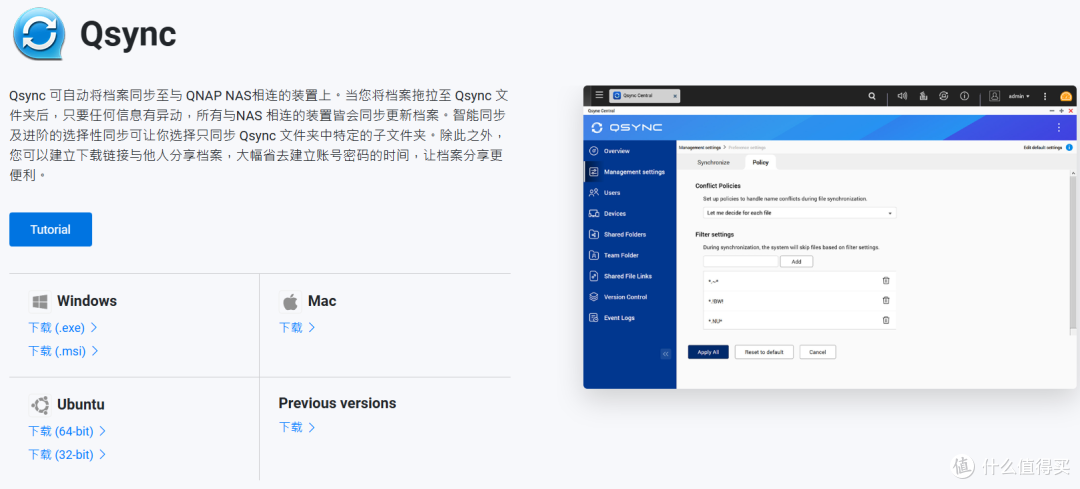Delete the *.~* filter with its trash icon

[886, 280]
